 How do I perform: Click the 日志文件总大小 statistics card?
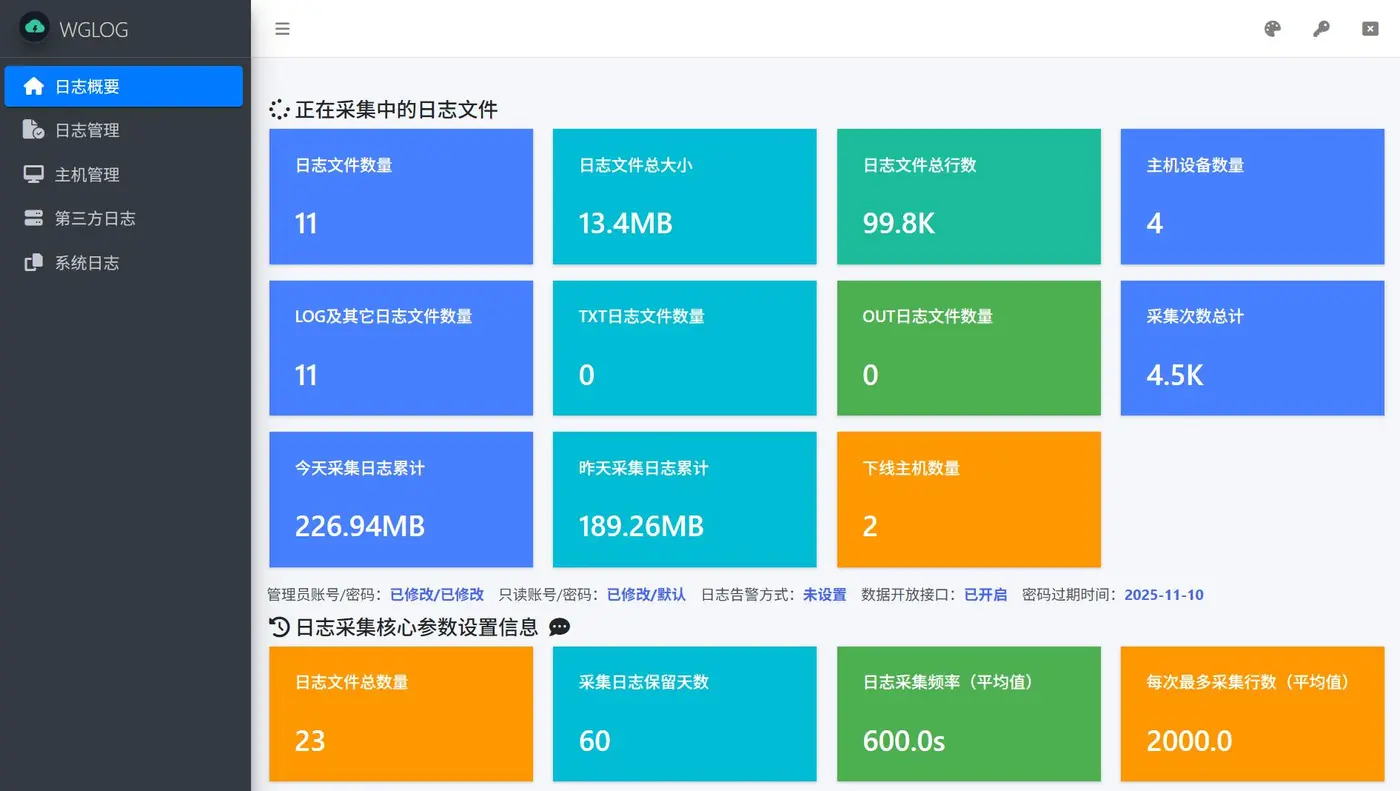[x=684, y=196]
